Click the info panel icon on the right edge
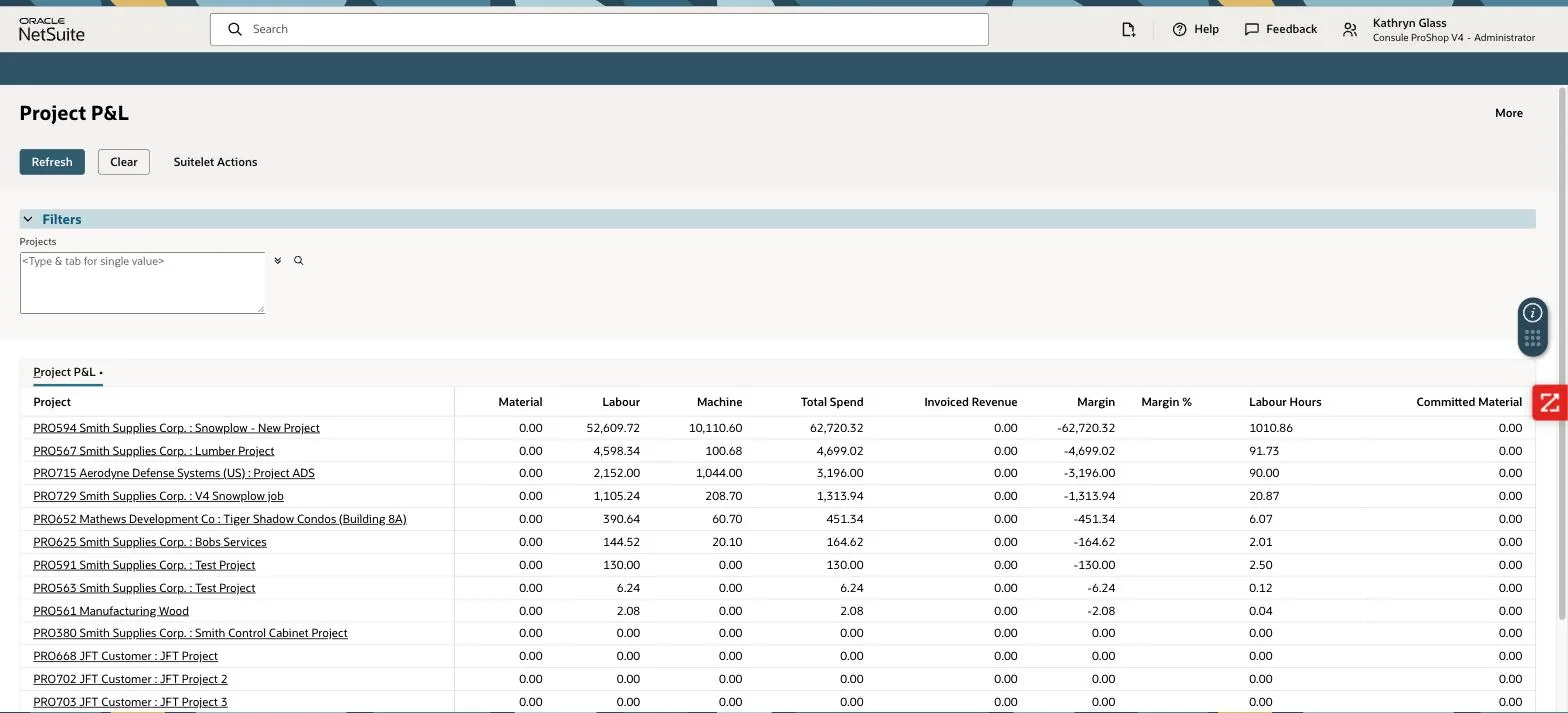This screenshot has width=1568, height=713. 1532,313
